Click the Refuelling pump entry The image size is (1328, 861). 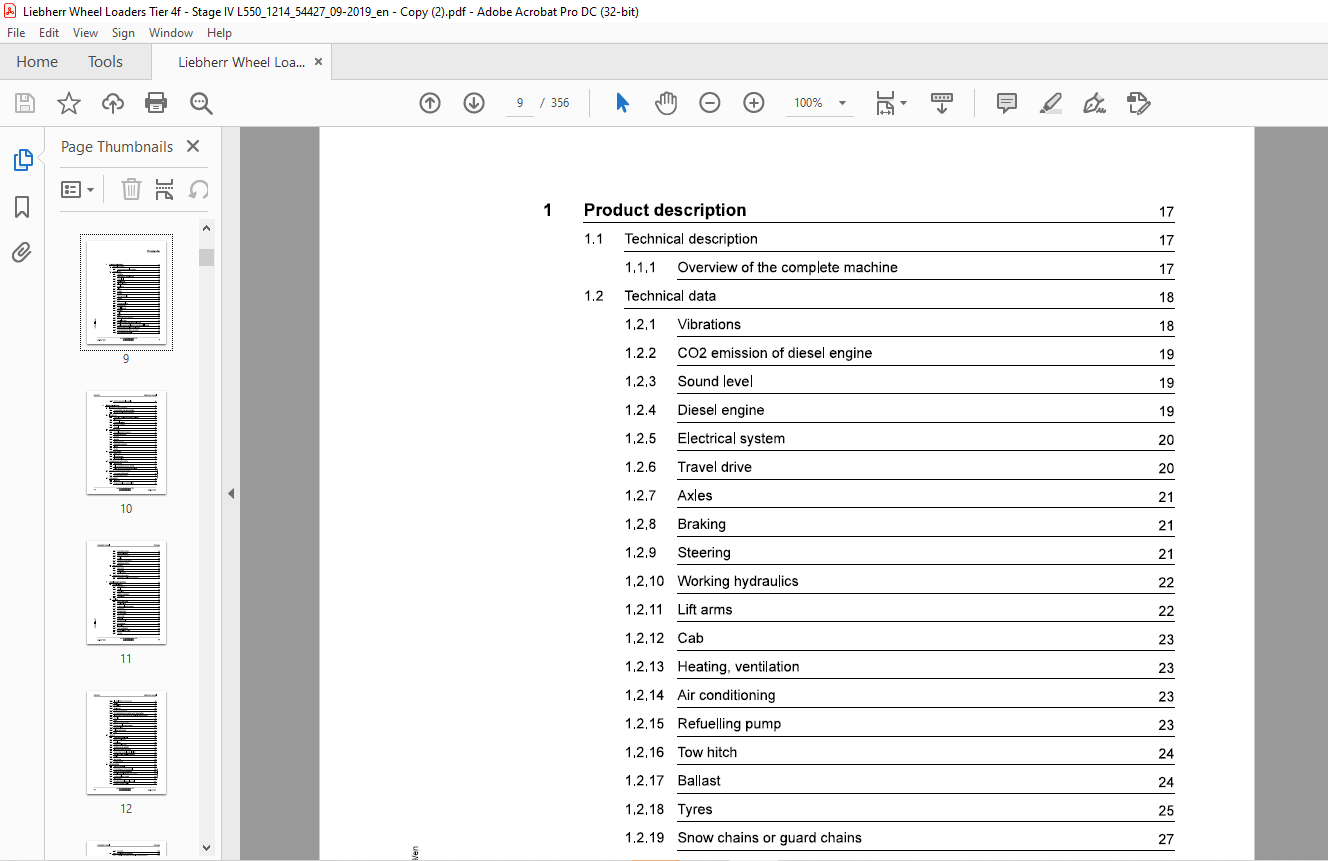tap(729, 724)
